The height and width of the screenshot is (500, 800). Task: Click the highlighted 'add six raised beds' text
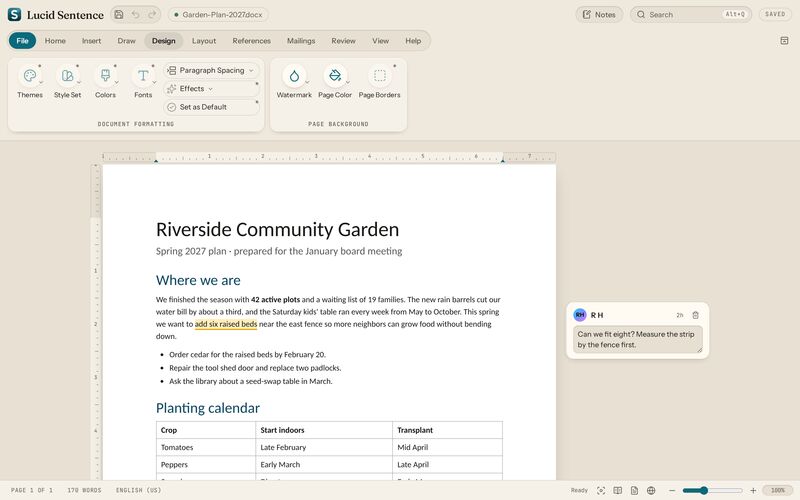click(226, 324)
